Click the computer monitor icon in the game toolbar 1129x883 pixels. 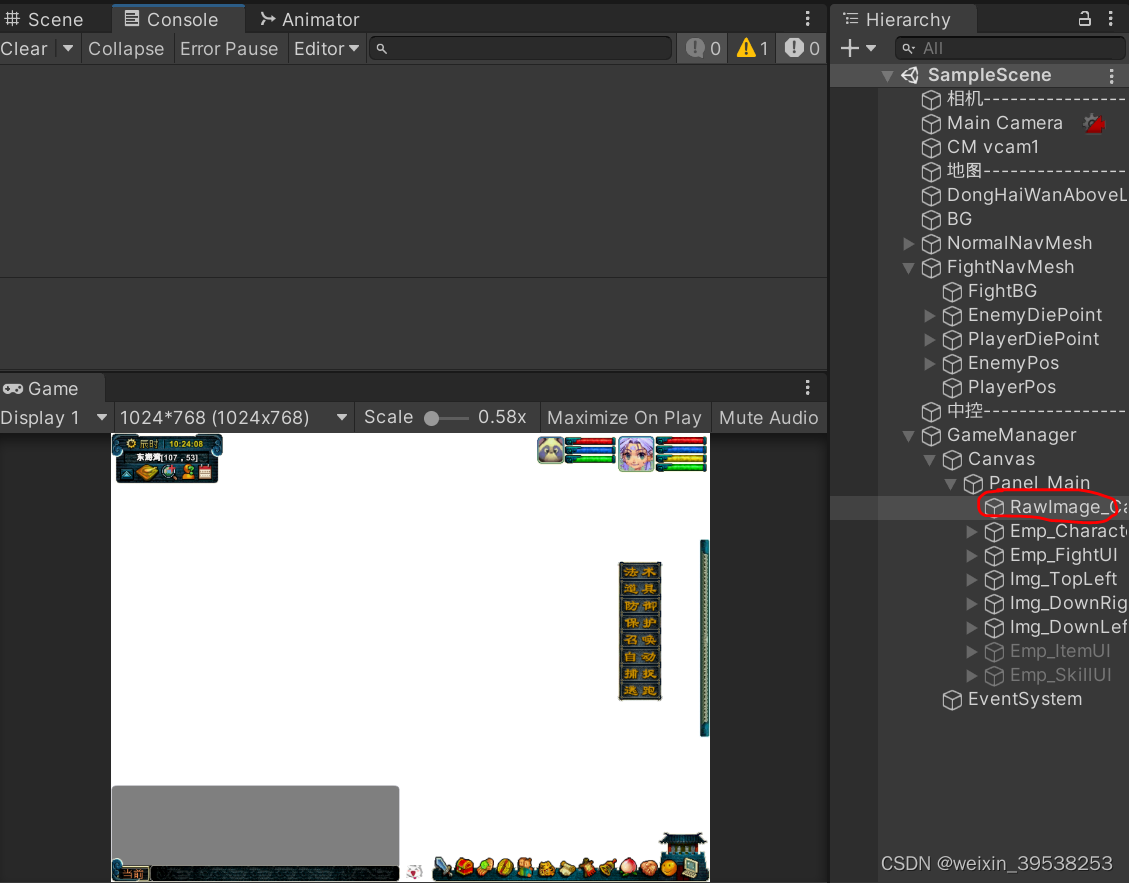point(691,868)
